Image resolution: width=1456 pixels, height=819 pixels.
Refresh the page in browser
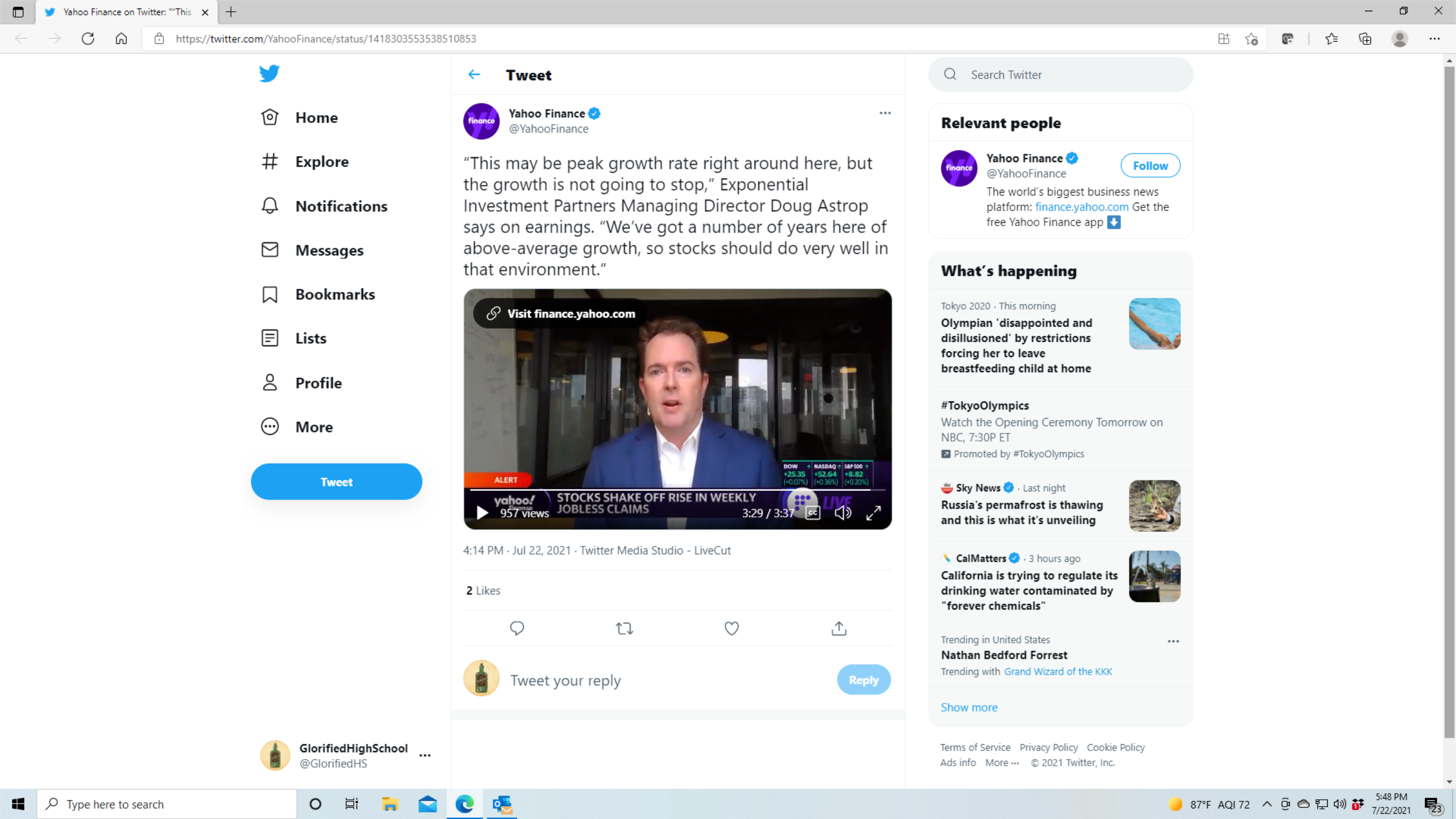coord(88,39)
